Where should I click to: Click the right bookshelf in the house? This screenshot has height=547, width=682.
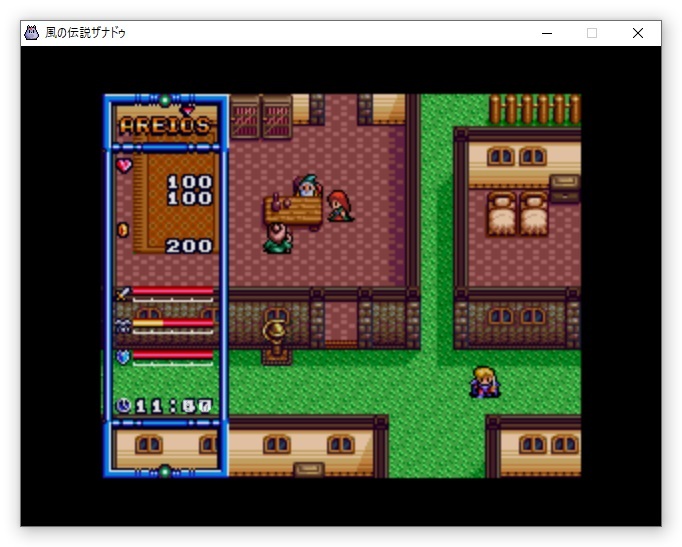[x=277, y=117]
